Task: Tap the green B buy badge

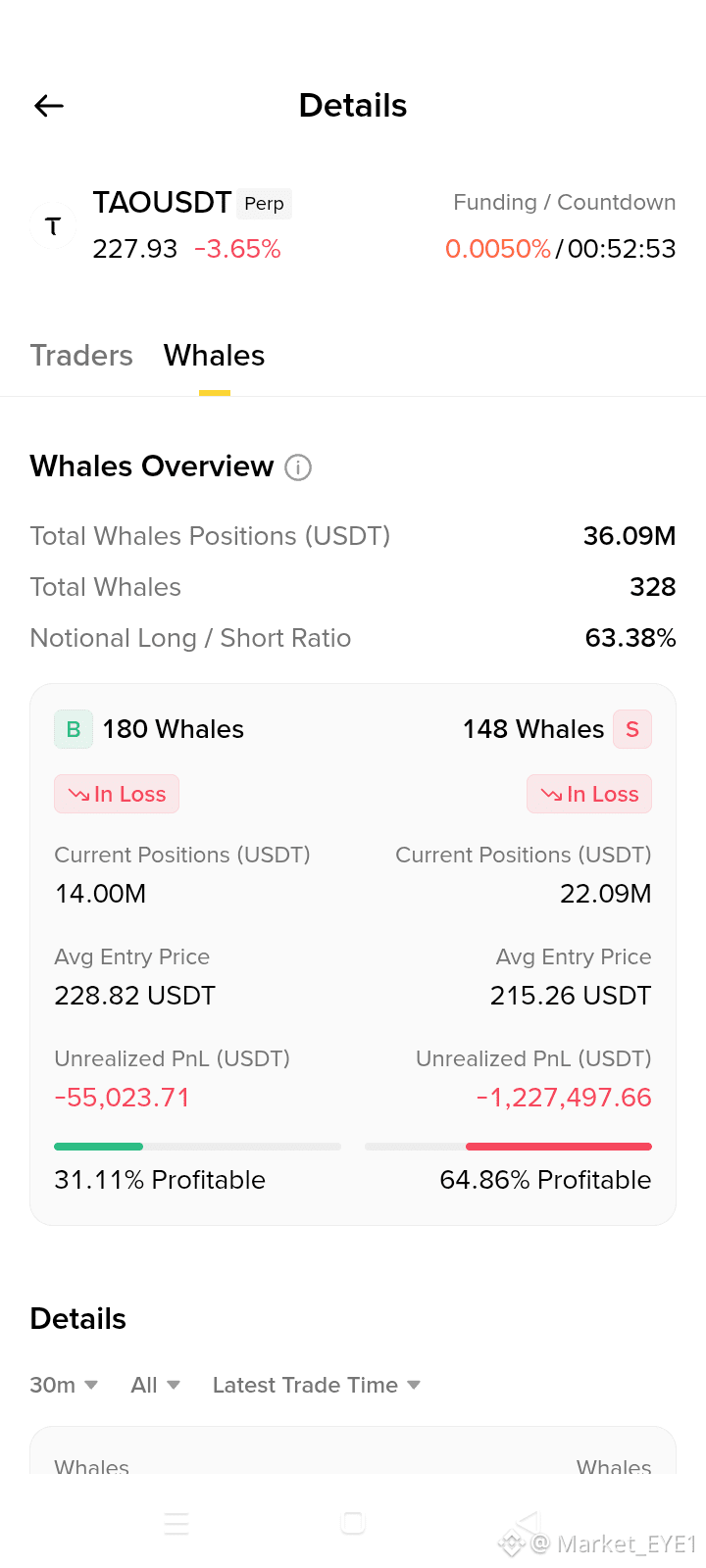Action: (x=74, y=729)
